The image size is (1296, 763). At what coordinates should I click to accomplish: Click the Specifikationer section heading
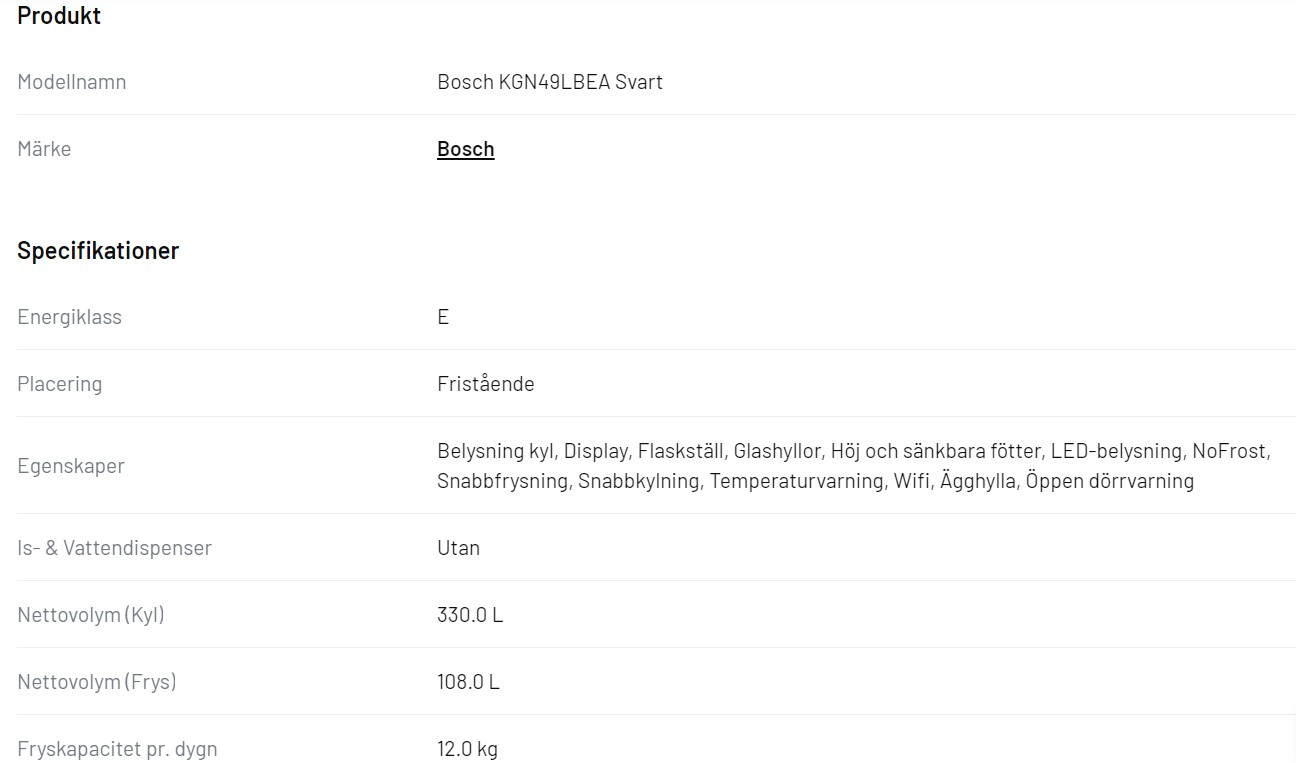click(98, 251)
